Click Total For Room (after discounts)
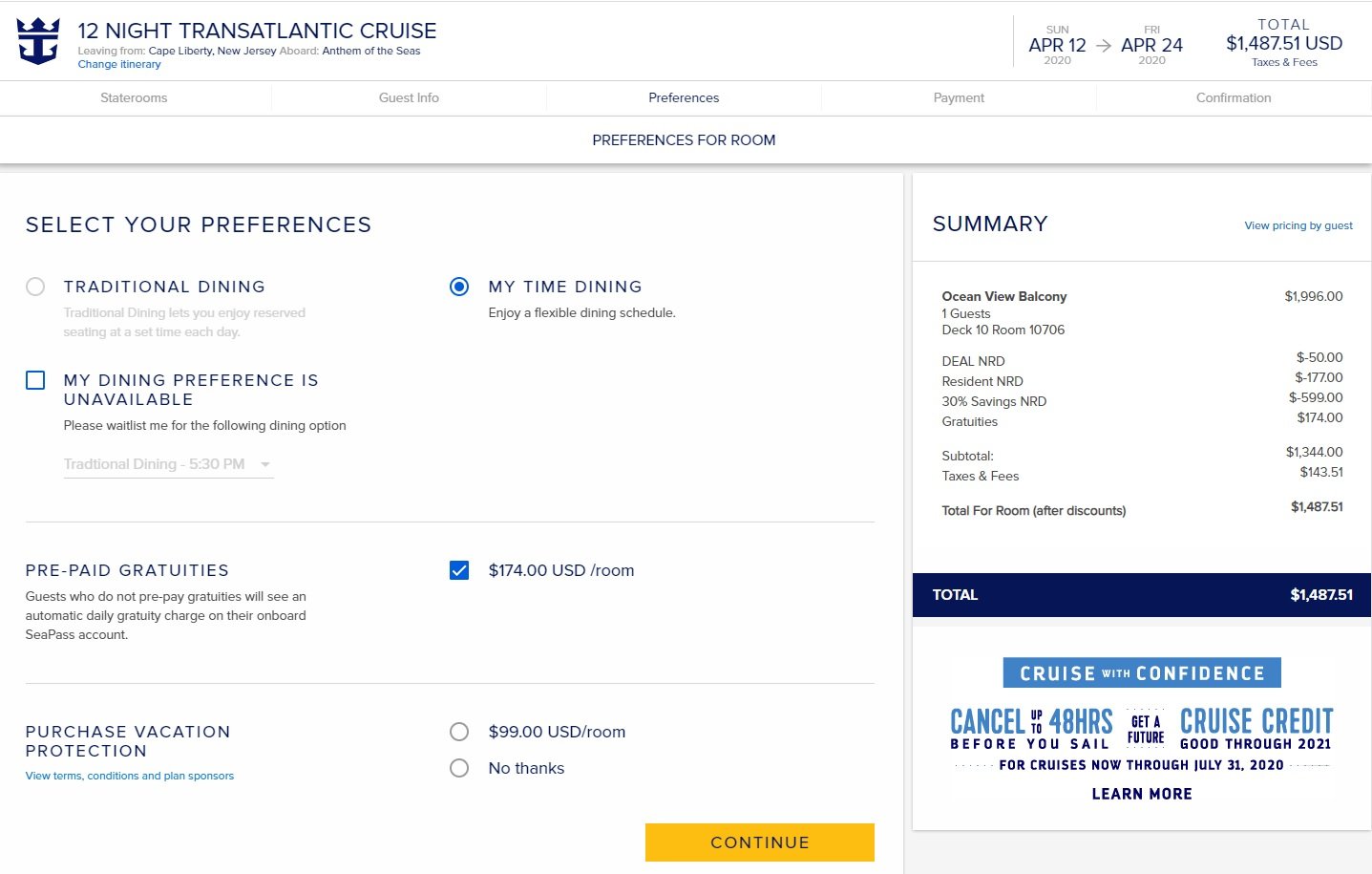Viewport: 1372px width, 874px height. coord(1034,511)
